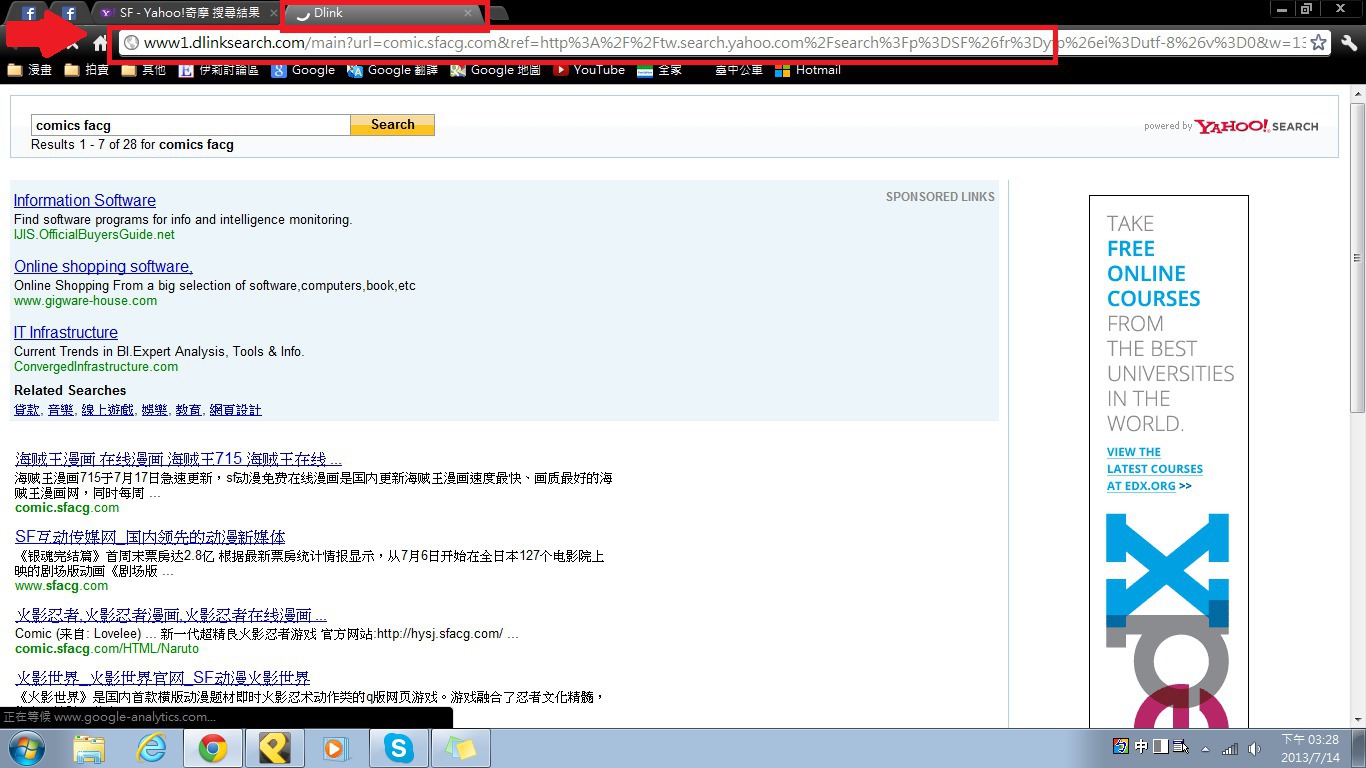The width and height of the screenshot is (1366, 768).
Task: Open the 全家 bookmark
Action: (x=660, y=70)
